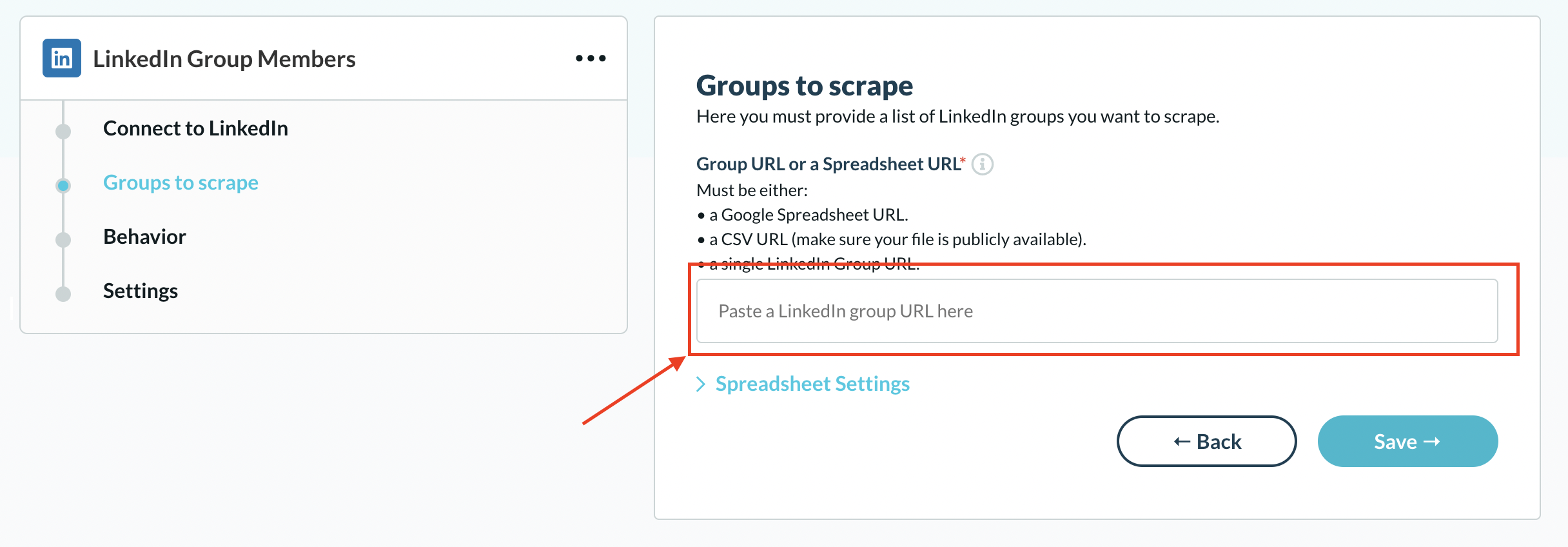Viewport: 1568px width, 547px height.
Task: Click the active Groups to scrape step dot
Action: pos(63,186)
